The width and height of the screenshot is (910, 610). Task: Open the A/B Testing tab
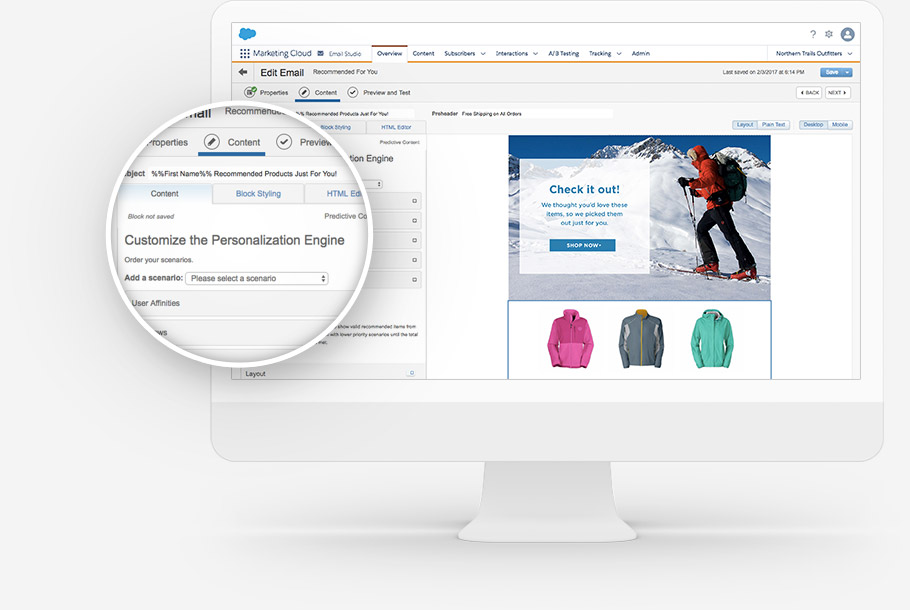(x=564, y=53)
